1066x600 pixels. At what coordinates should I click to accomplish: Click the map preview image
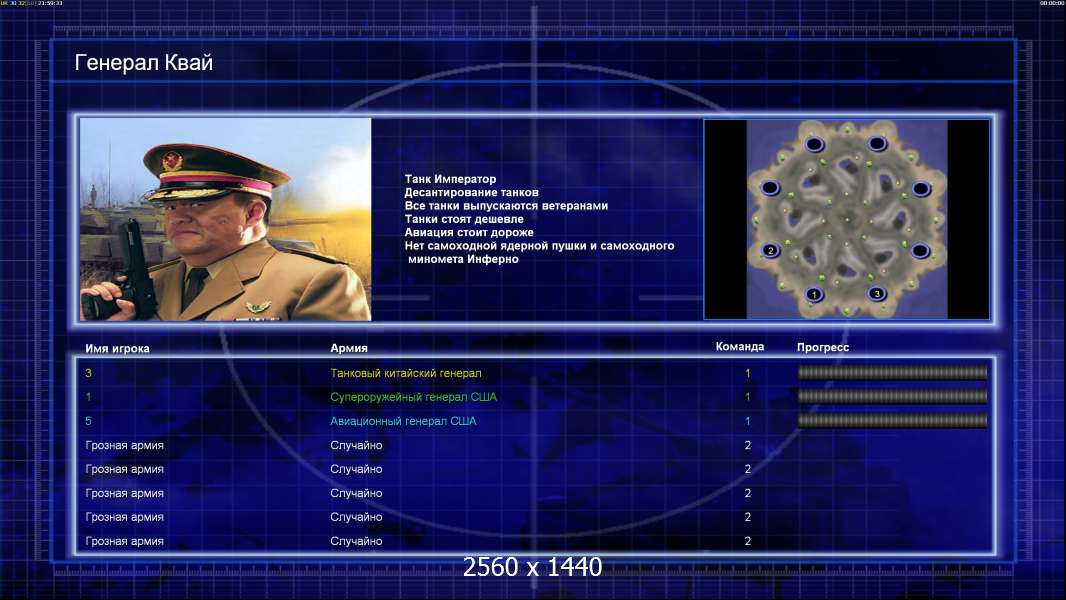point(846,219)
